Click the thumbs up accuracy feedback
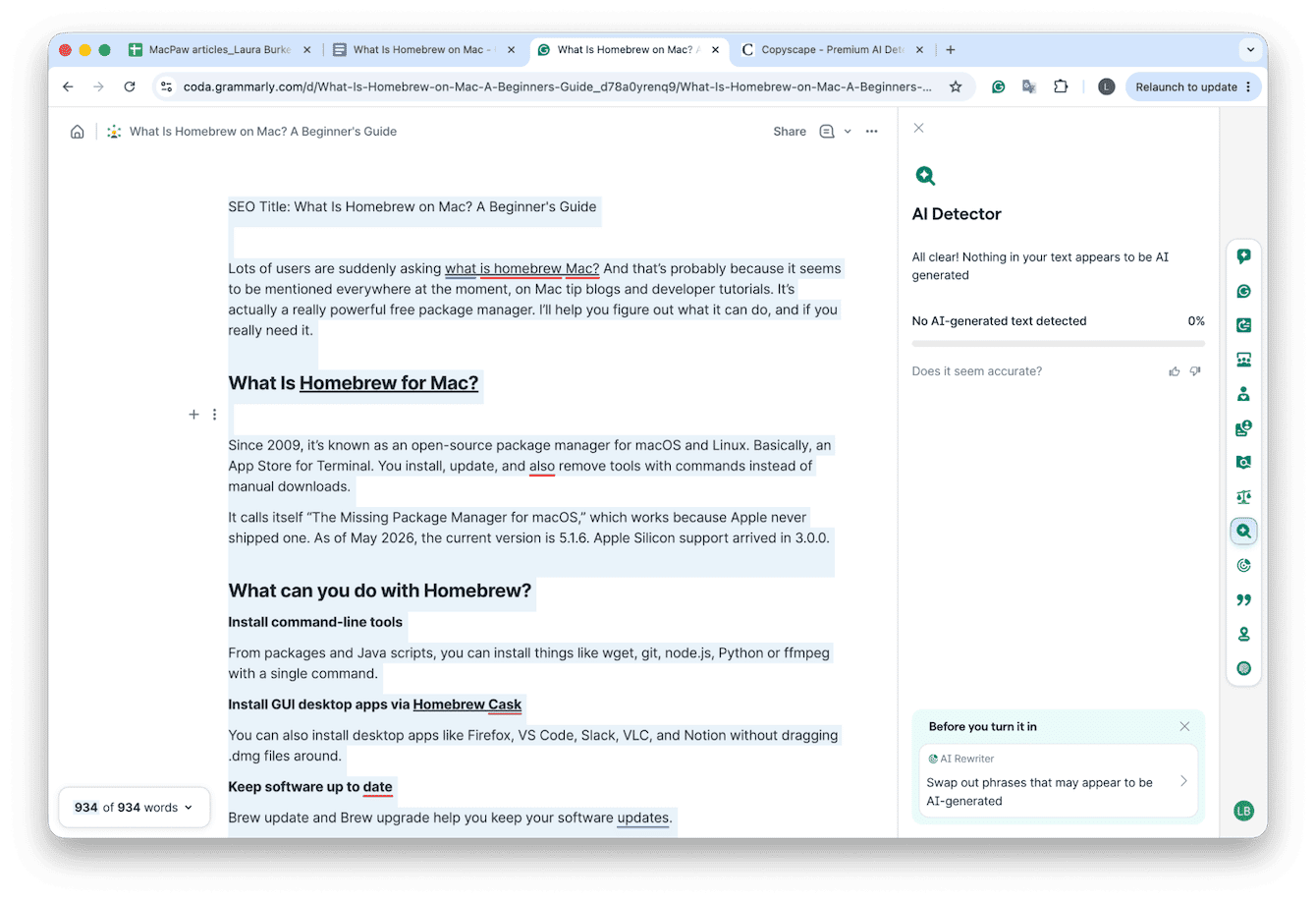 [1175, 371]
